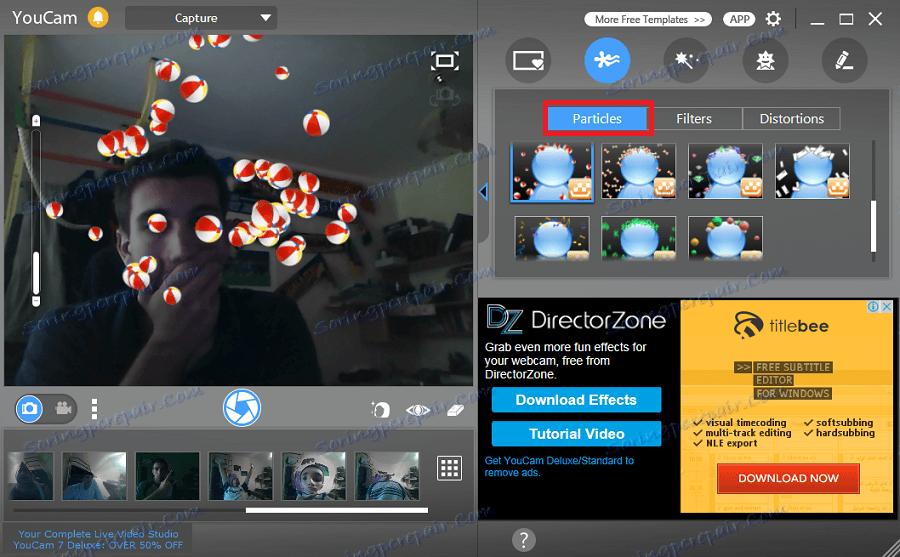This screenshot has width=900, height=557.
Task: Select the music notes particle effect
Action: [552, 238]
